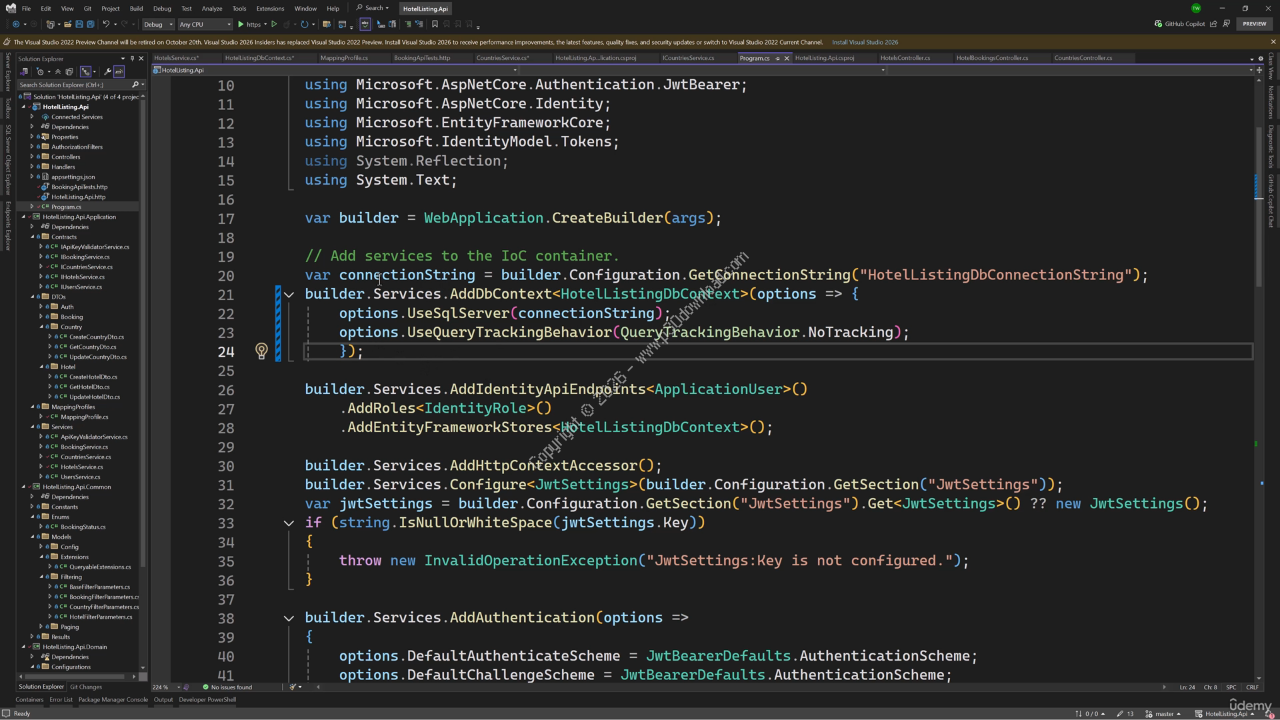Viewport: 1280px width, 720px height.
Task: Open the Debug configuration dropdown
Action: pyautogui.click(x=157, y=24)
